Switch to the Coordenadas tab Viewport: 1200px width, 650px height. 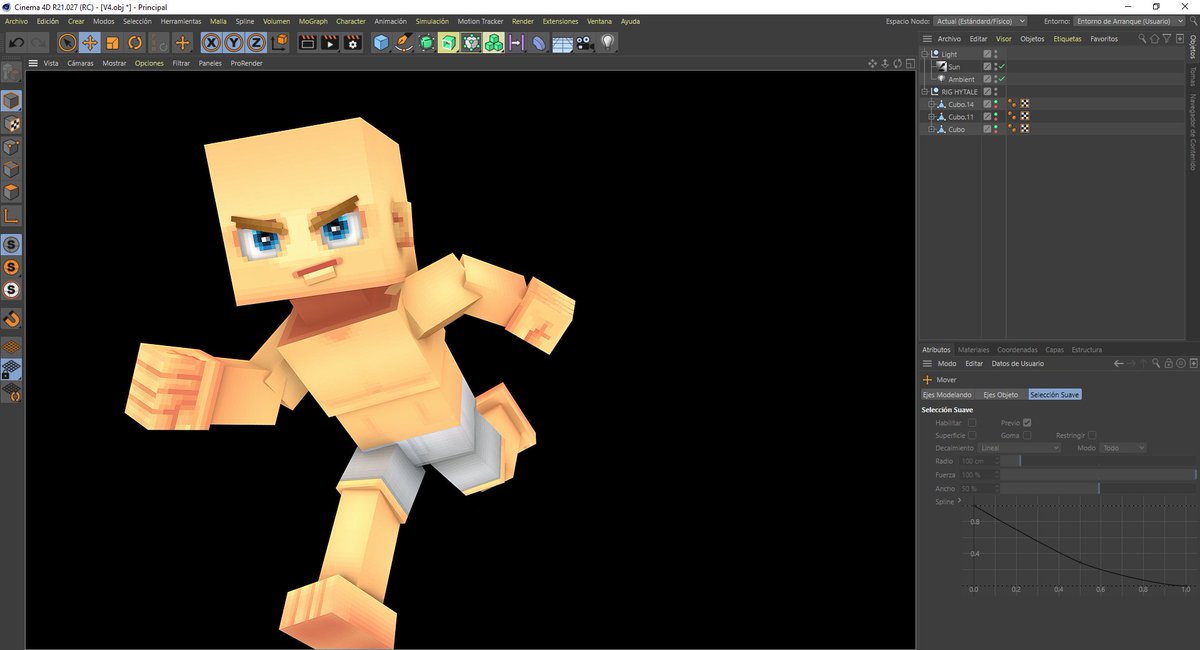pyautogui.click(x=1017, y=350)
